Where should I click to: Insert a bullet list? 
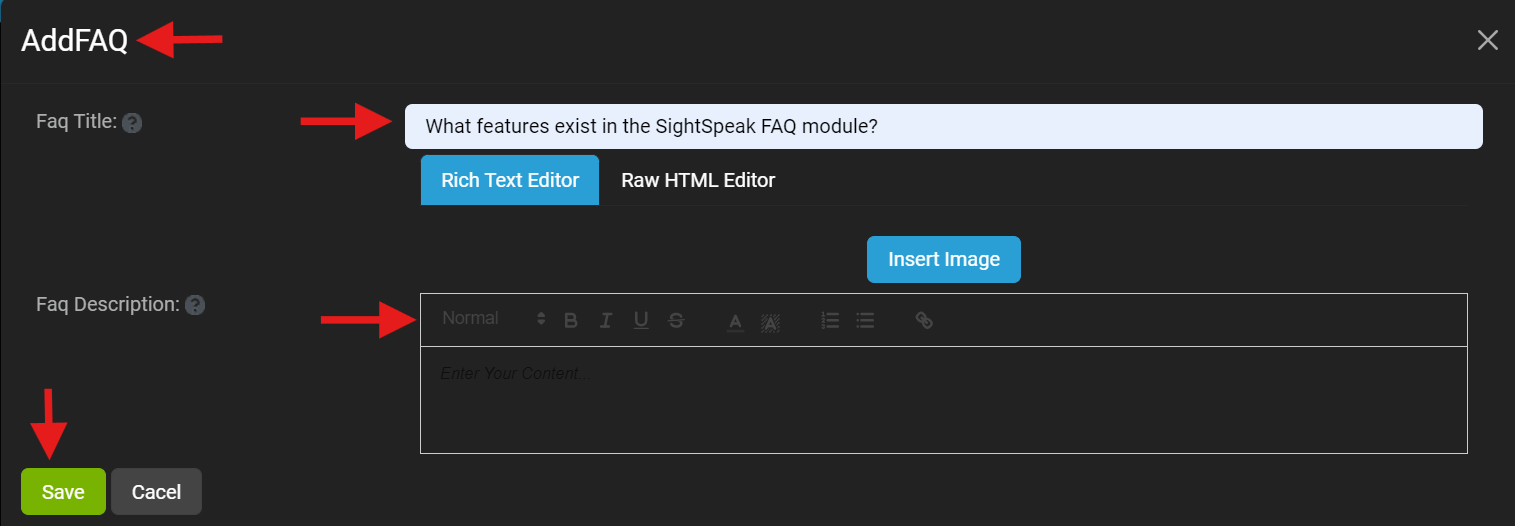pos(865,321)
